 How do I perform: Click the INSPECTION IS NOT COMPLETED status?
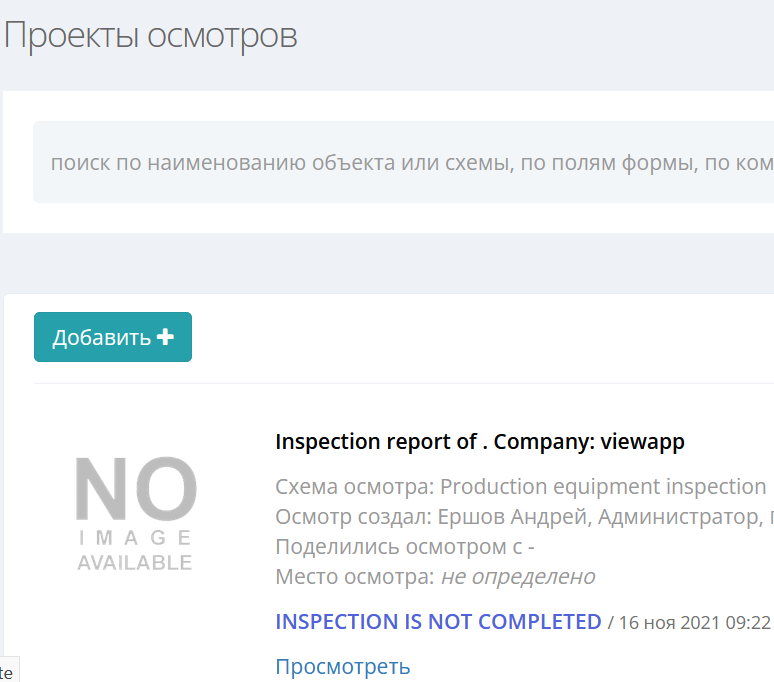click(x=438, y=621)
